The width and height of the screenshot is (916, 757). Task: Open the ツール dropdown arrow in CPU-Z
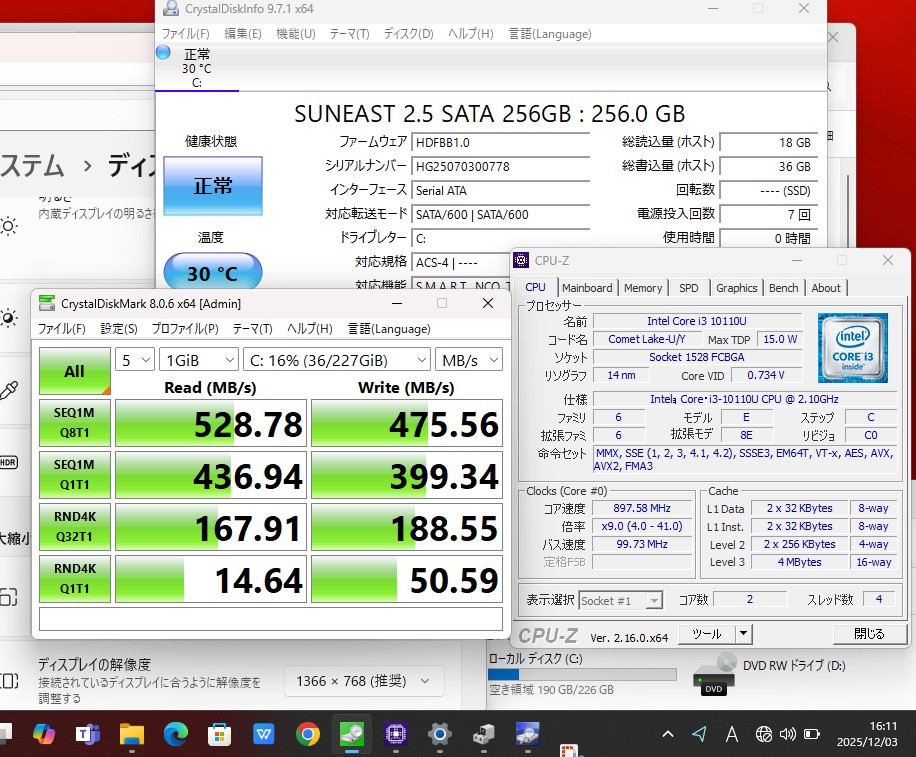(x=742, y=633)
